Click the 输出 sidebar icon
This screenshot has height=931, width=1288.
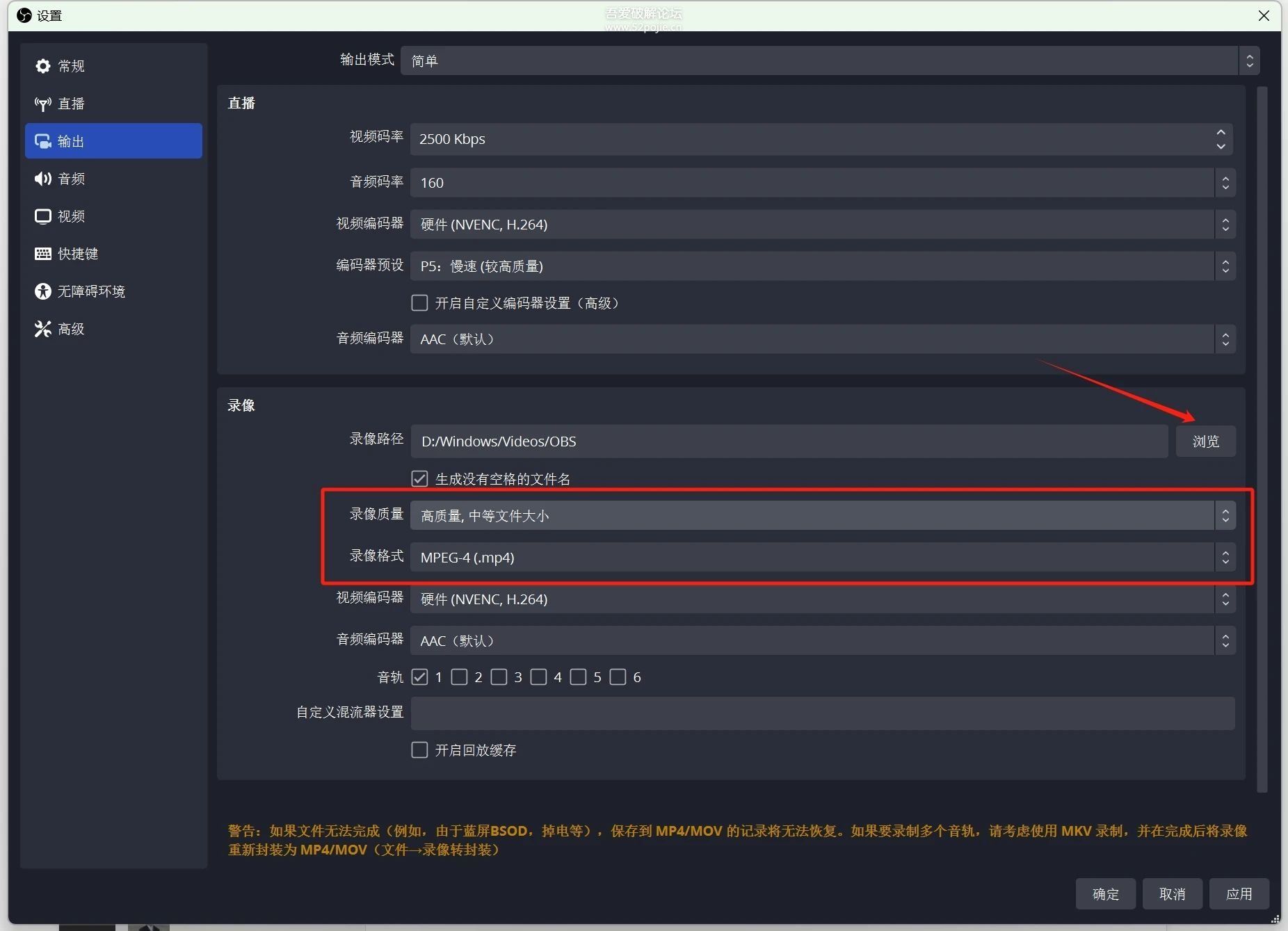43,140
